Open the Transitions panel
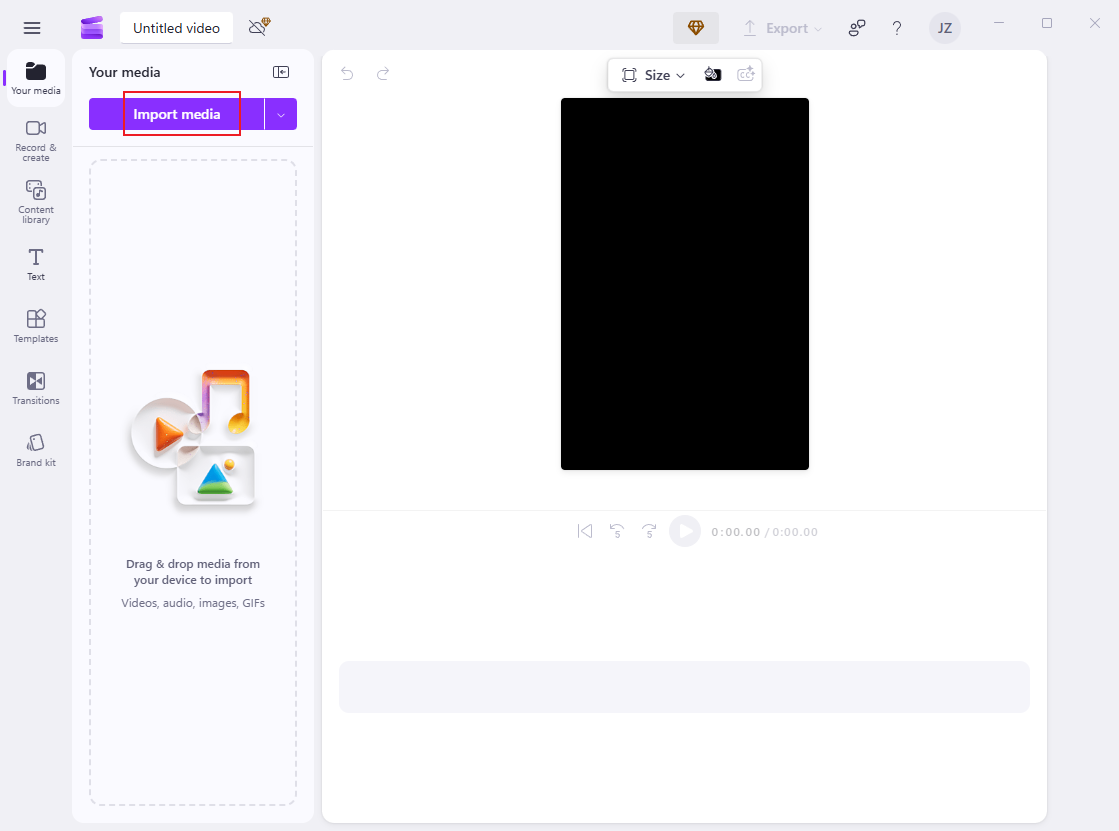The image size is (1119, 831). [35, 387]
